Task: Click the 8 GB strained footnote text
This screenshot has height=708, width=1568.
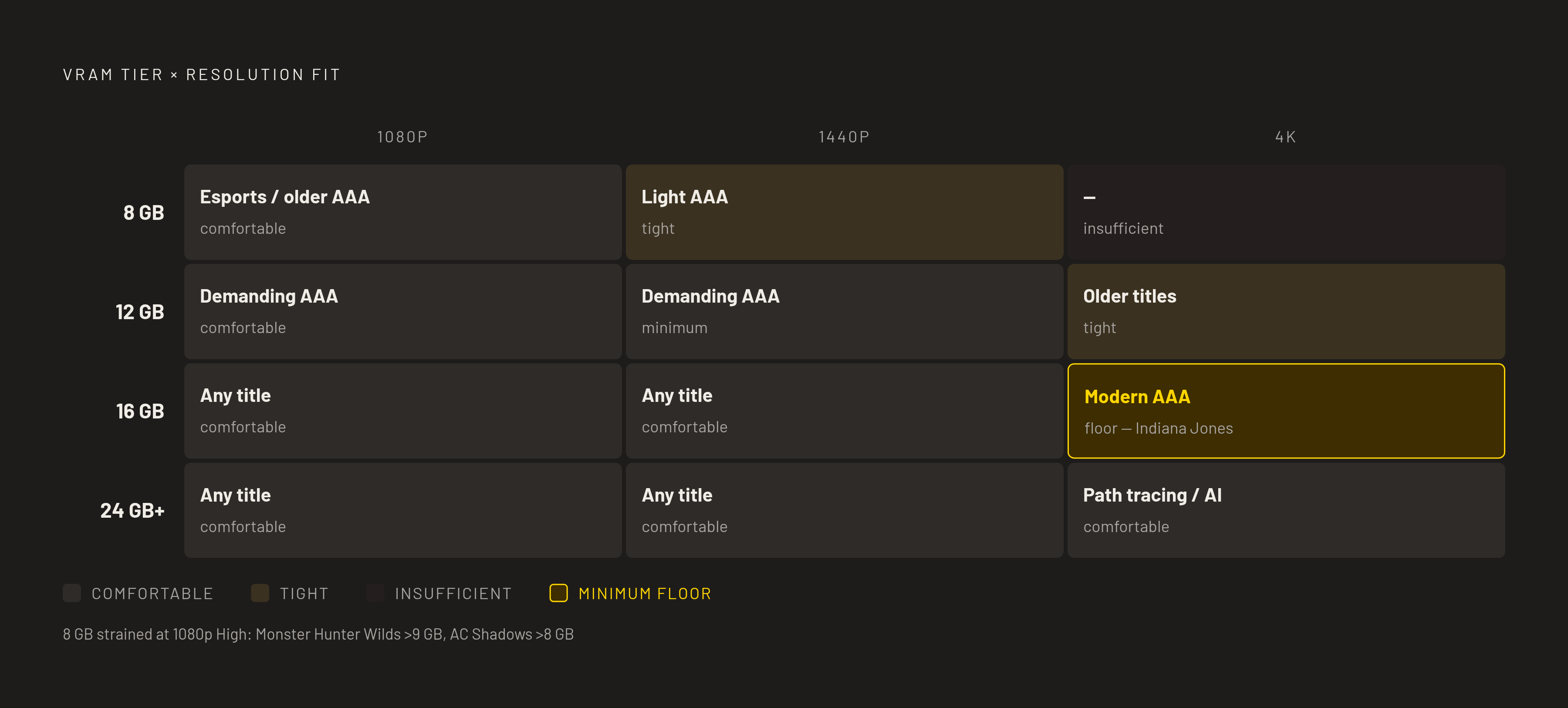Action: [318, 634]
